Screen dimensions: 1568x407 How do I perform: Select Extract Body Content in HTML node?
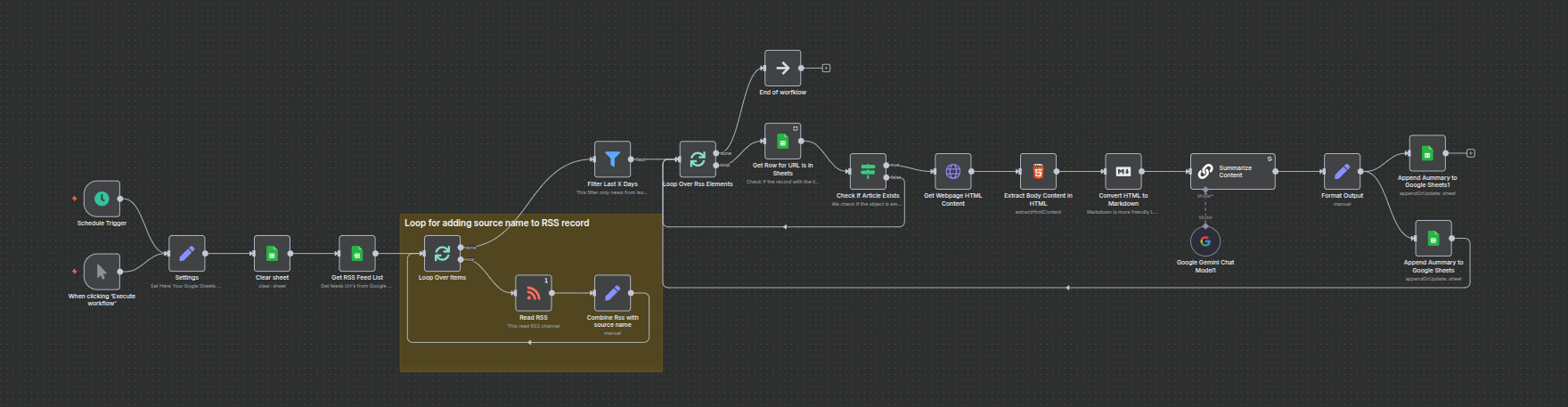click(x=1038, y=171)
